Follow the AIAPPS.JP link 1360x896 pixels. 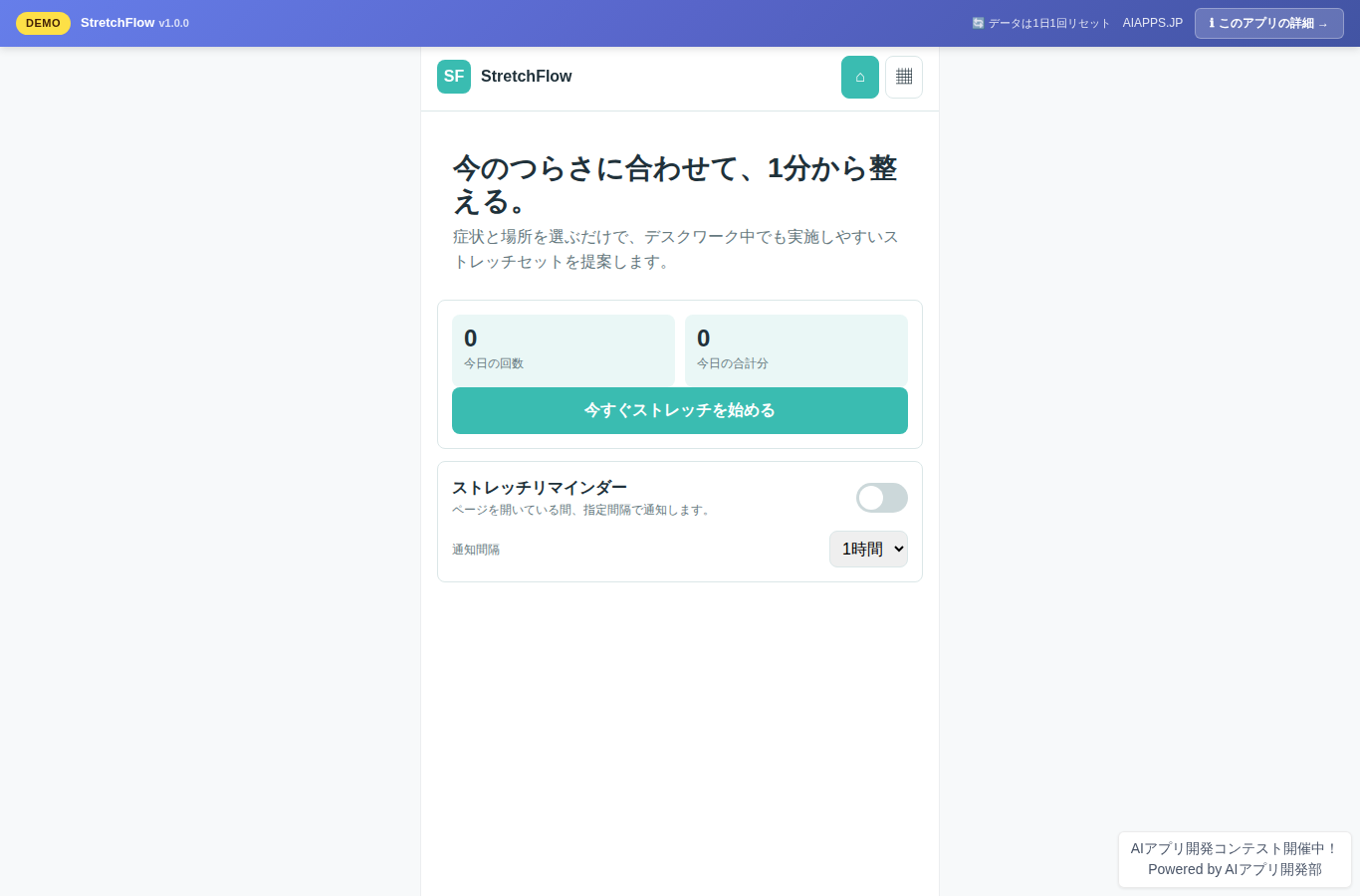tap(1153, 23)
